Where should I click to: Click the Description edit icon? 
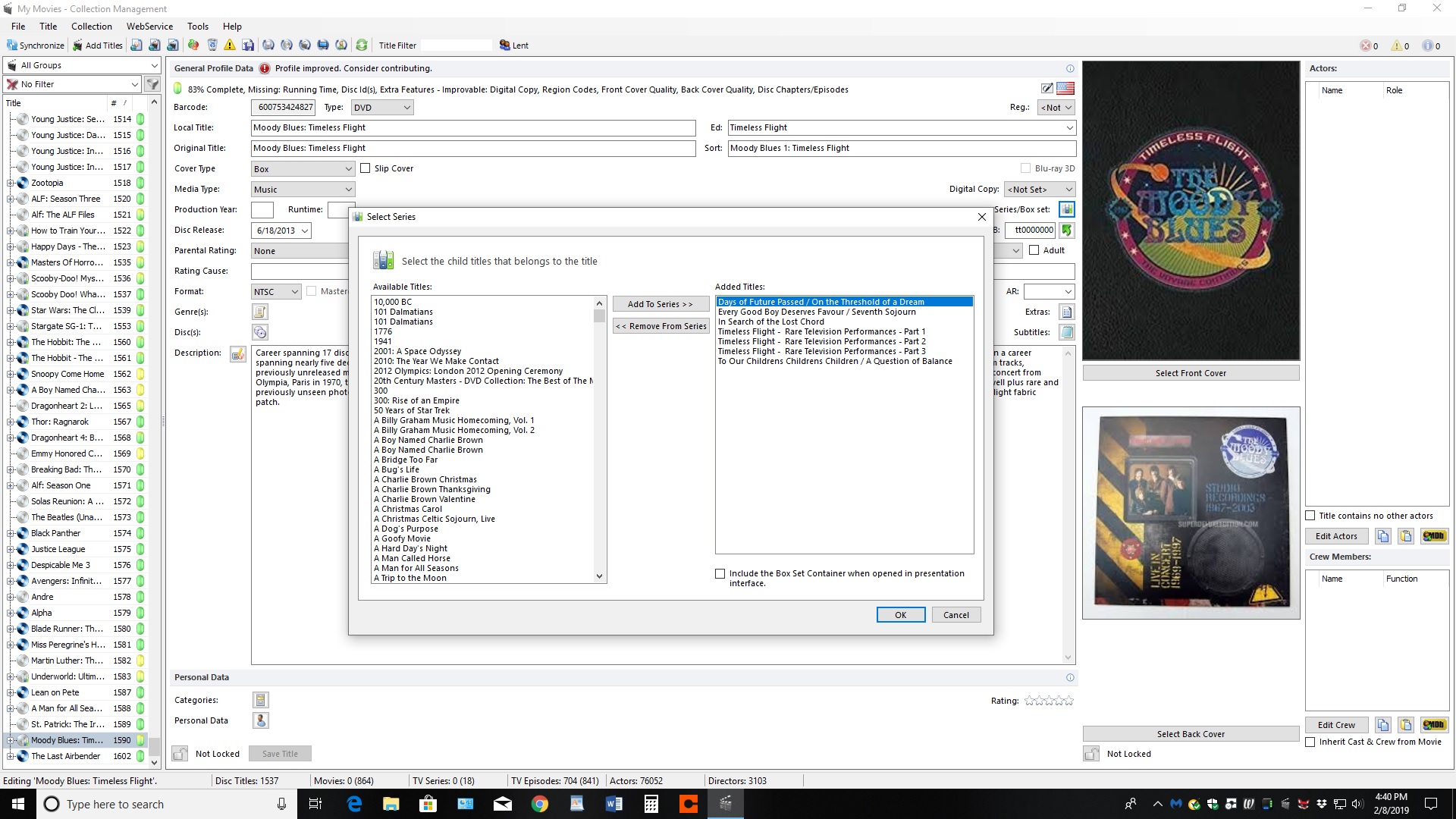tap(238, 354)
